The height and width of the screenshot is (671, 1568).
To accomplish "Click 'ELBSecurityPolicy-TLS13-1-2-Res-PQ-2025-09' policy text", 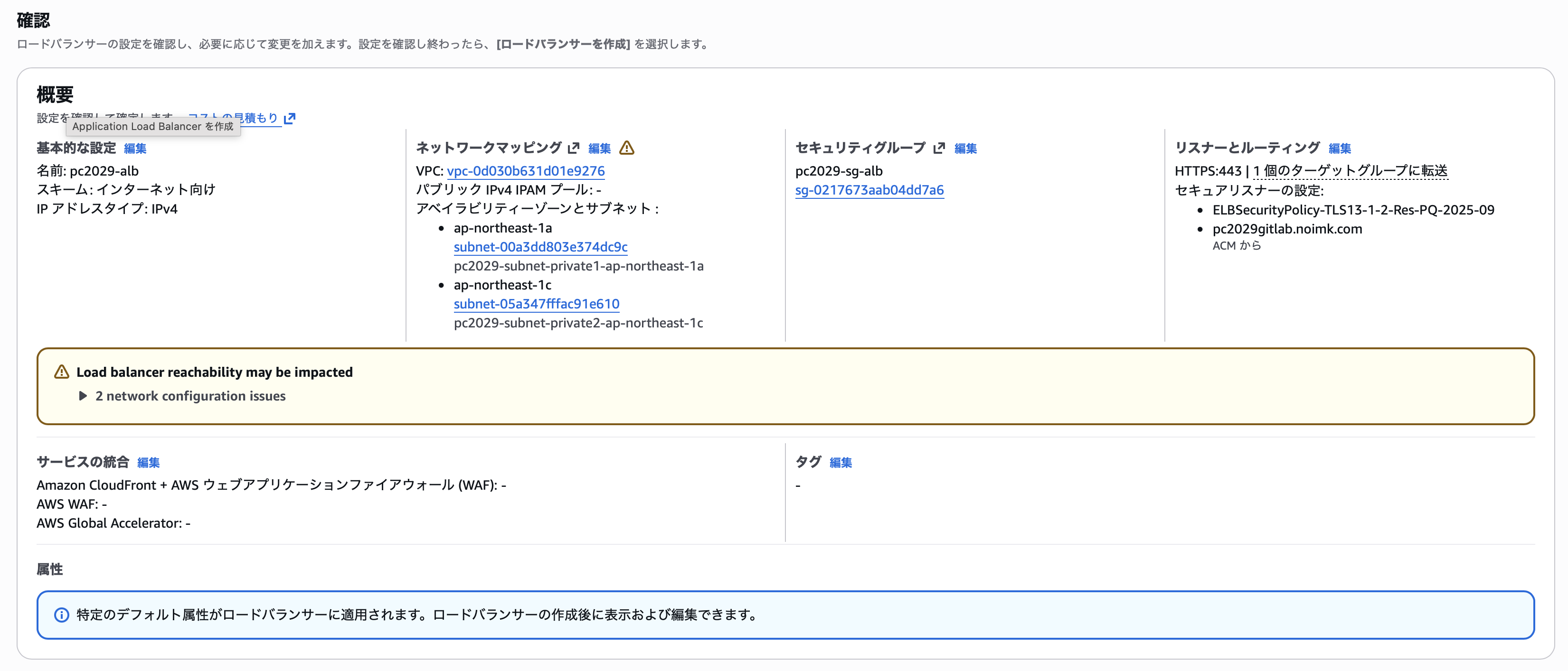I will click(x=1353, y=210).
